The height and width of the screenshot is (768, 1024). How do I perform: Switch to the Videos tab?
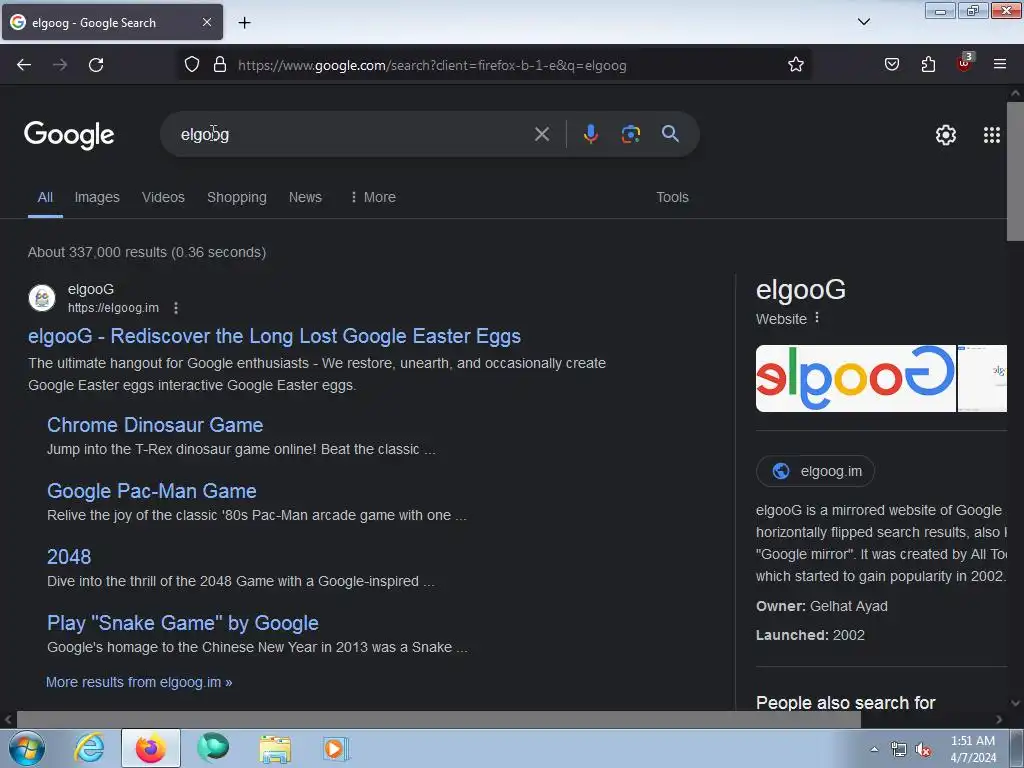click(x=163, y=197)
